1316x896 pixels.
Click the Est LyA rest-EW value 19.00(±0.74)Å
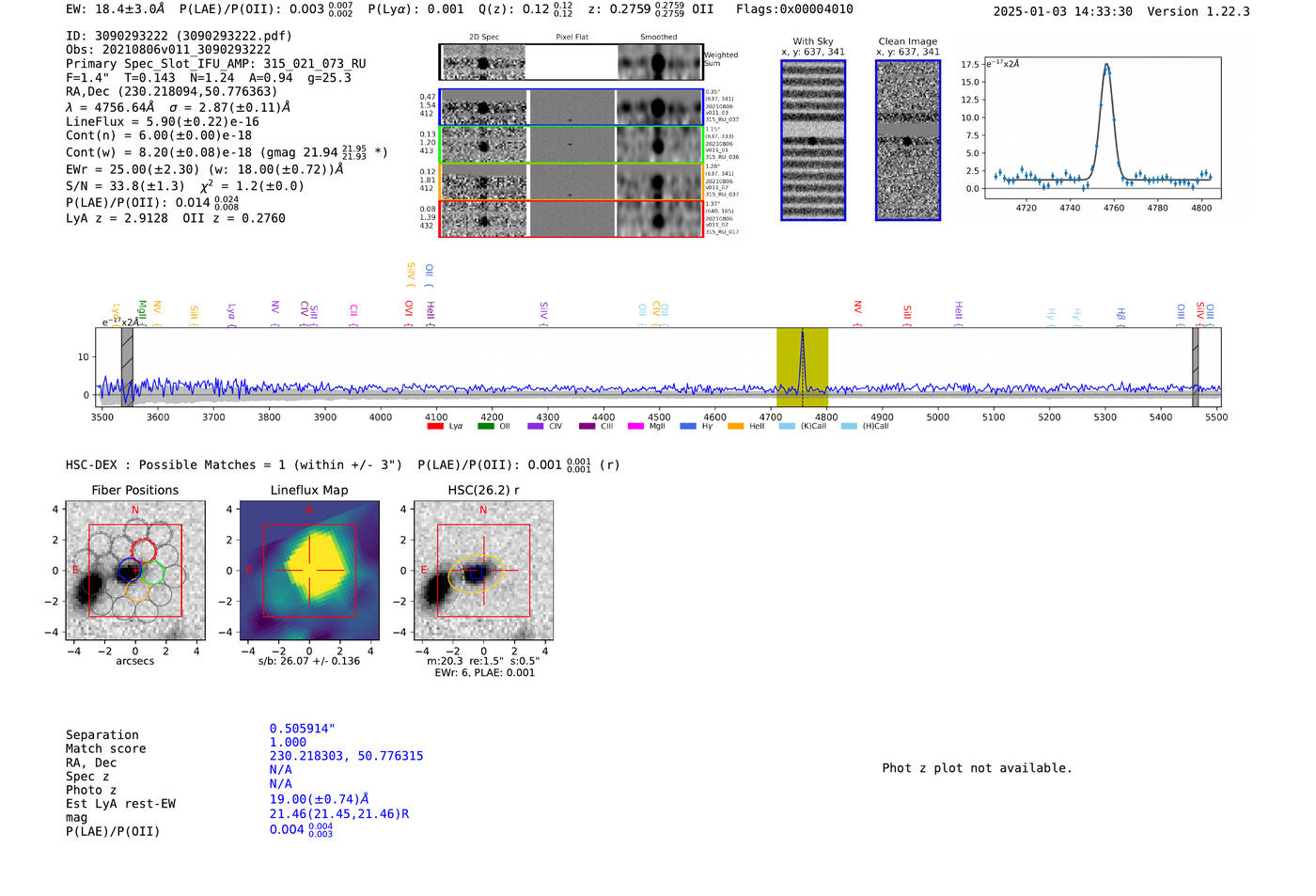[x=319, y=799]
